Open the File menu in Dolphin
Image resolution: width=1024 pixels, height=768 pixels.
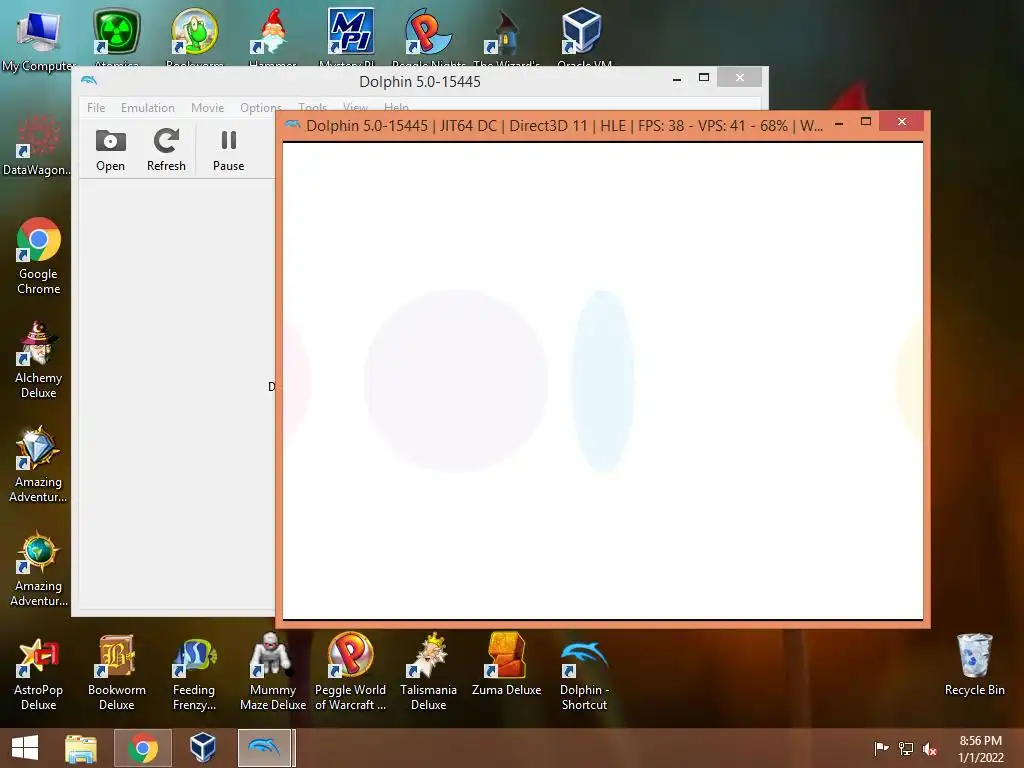pyautogui.click(x=96, y=108)
